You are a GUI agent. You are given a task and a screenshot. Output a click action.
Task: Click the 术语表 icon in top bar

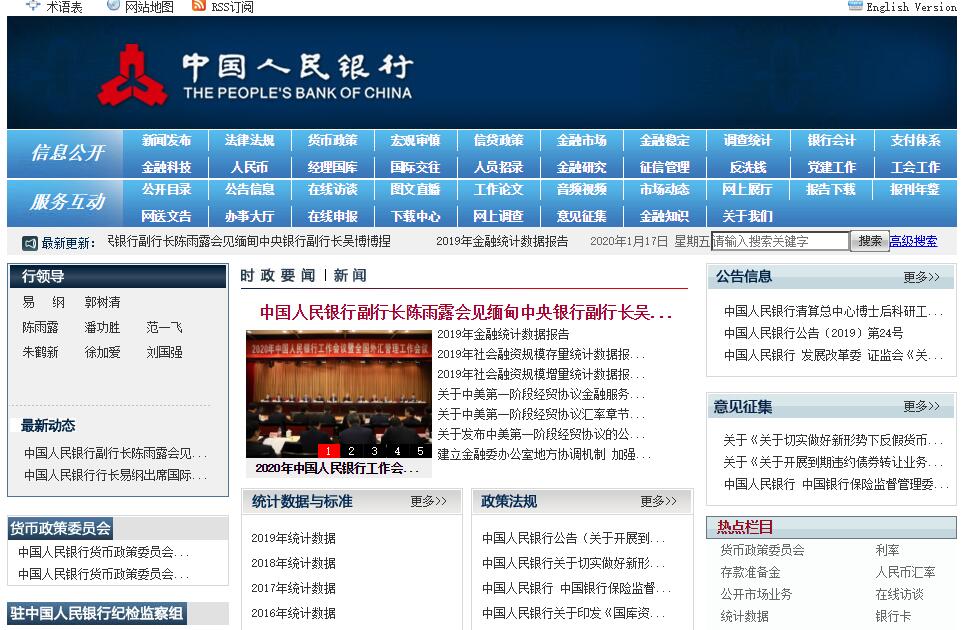click(33, 6)
